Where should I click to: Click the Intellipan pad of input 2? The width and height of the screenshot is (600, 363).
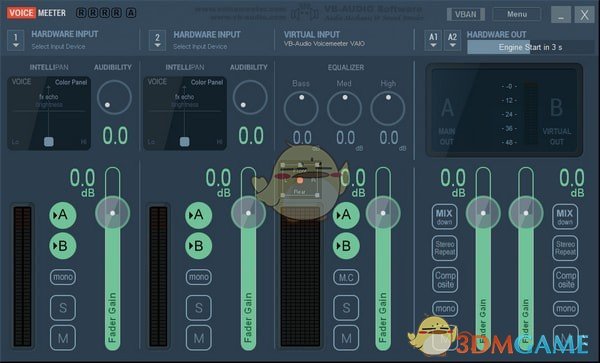185,113
